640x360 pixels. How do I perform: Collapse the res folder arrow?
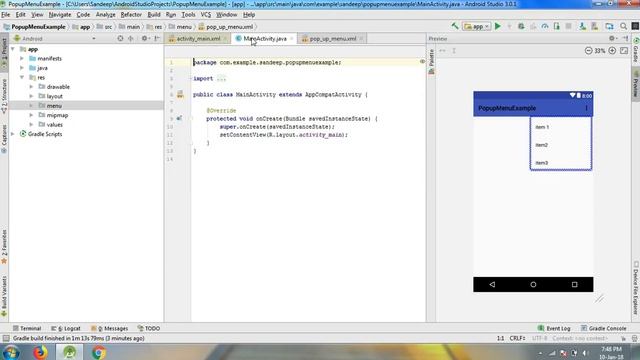coord(22,77)
